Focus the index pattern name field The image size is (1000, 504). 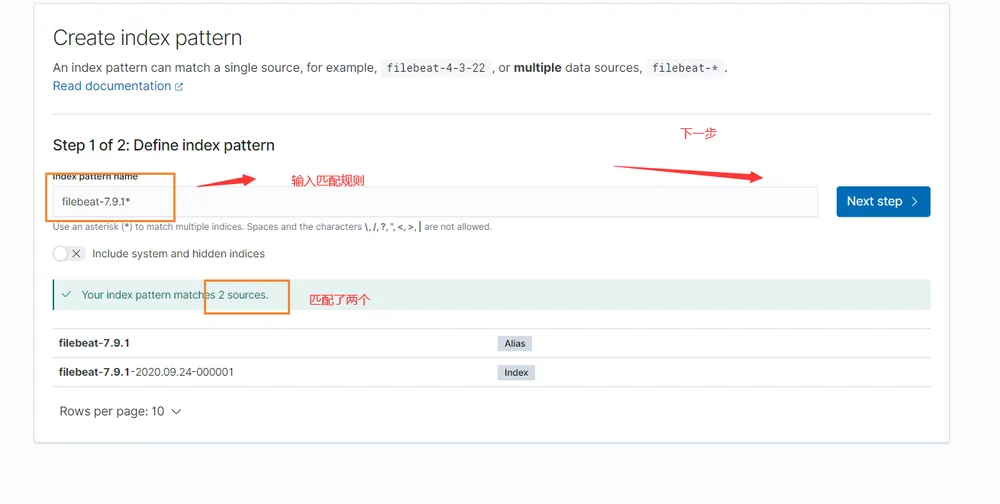[x=435, y=202]
